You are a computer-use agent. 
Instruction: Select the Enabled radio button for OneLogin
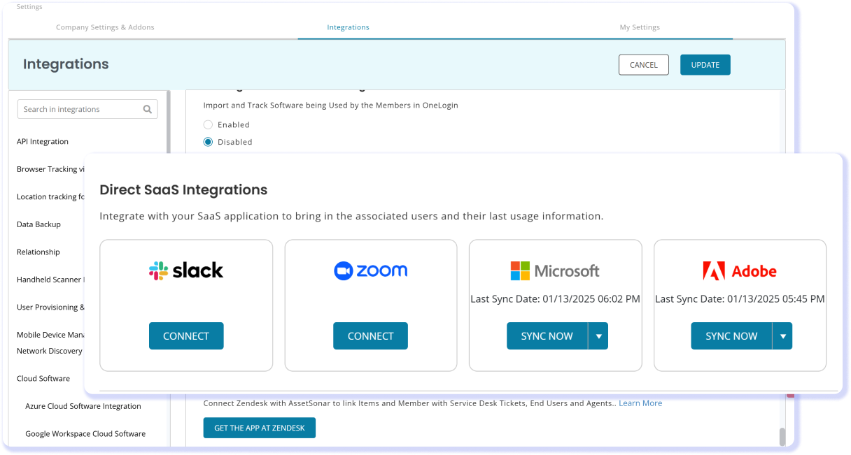click(x=208, y=124)
